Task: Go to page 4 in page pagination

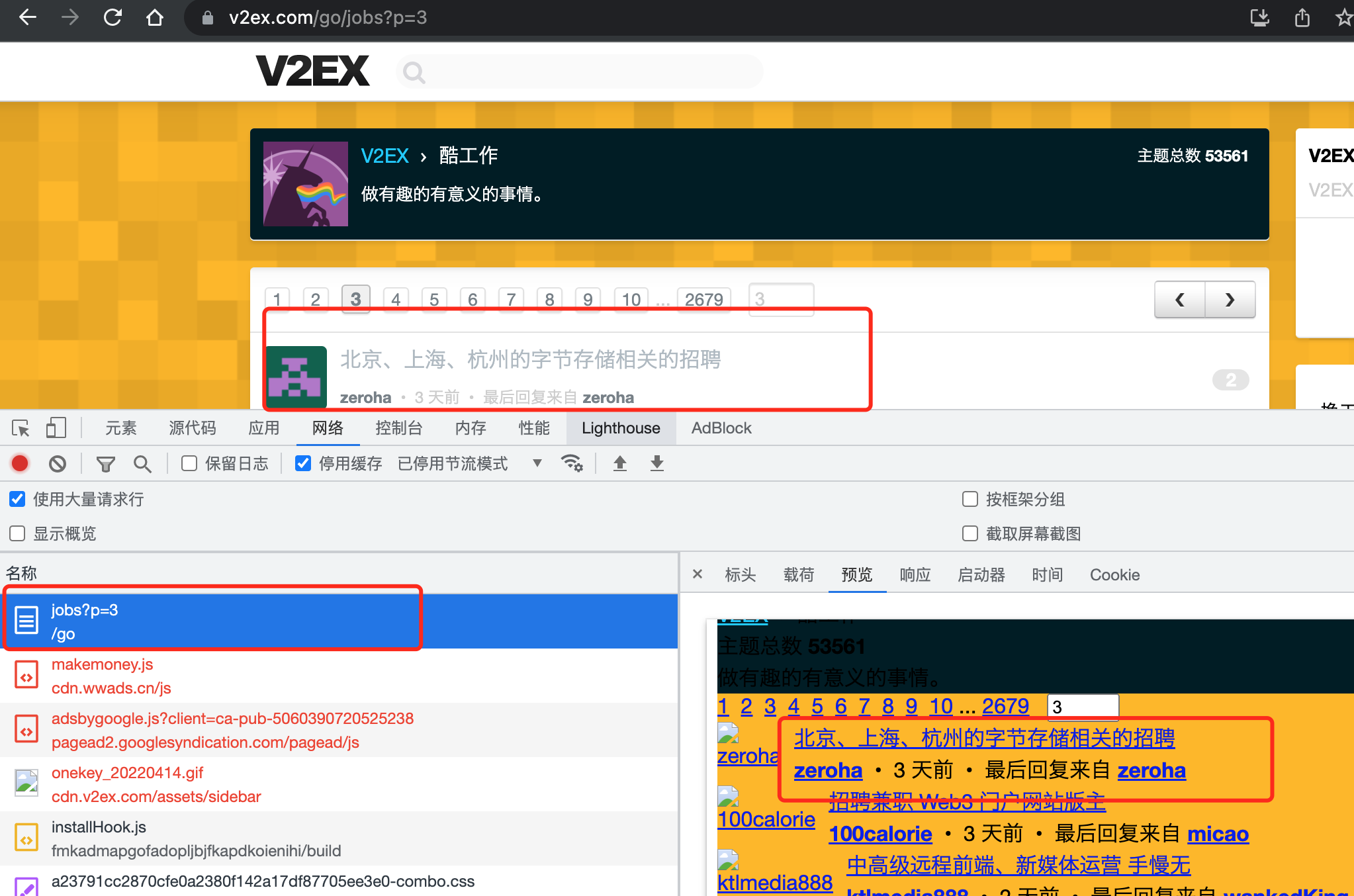Action: [x=396, y=299]
